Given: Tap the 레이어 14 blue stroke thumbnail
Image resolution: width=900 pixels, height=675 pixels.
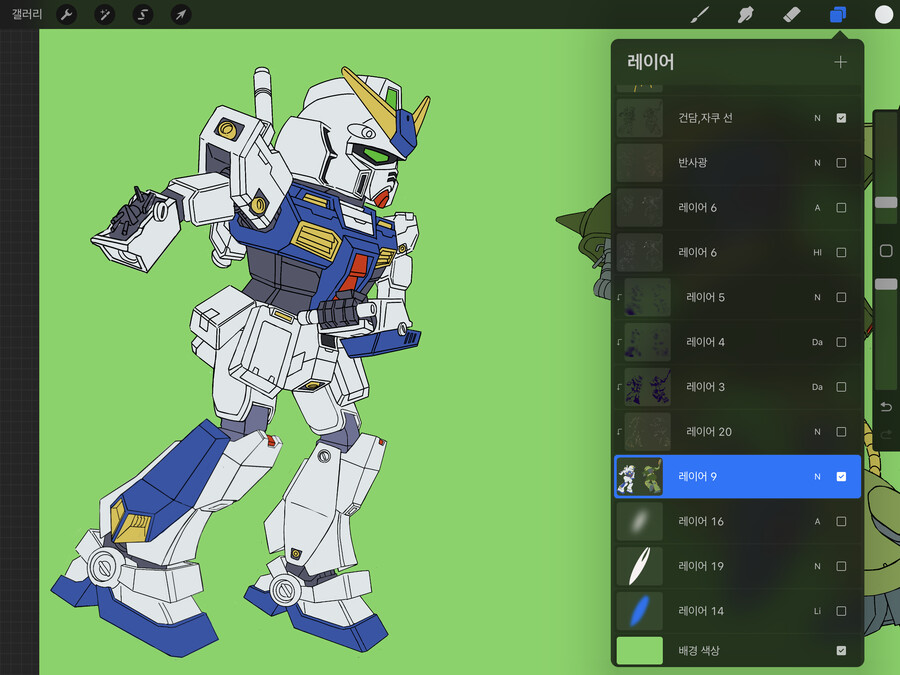Looking at the screenshot, I should coord(639,611).
